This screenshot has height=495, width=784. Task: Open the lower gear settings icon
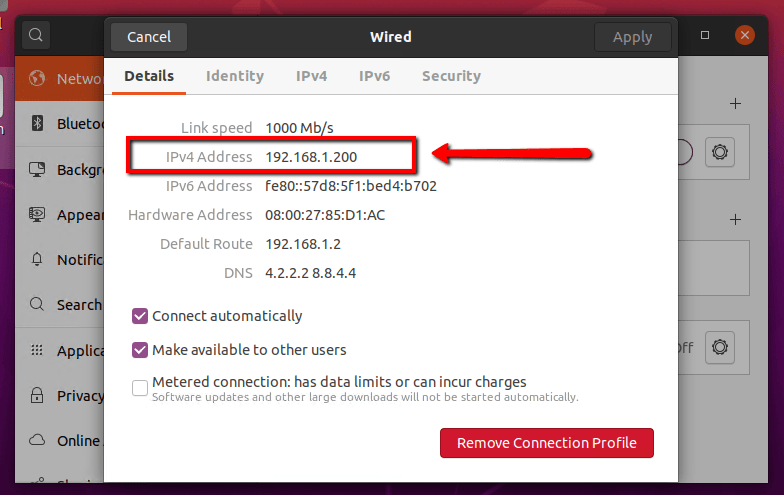click(720, 346)
